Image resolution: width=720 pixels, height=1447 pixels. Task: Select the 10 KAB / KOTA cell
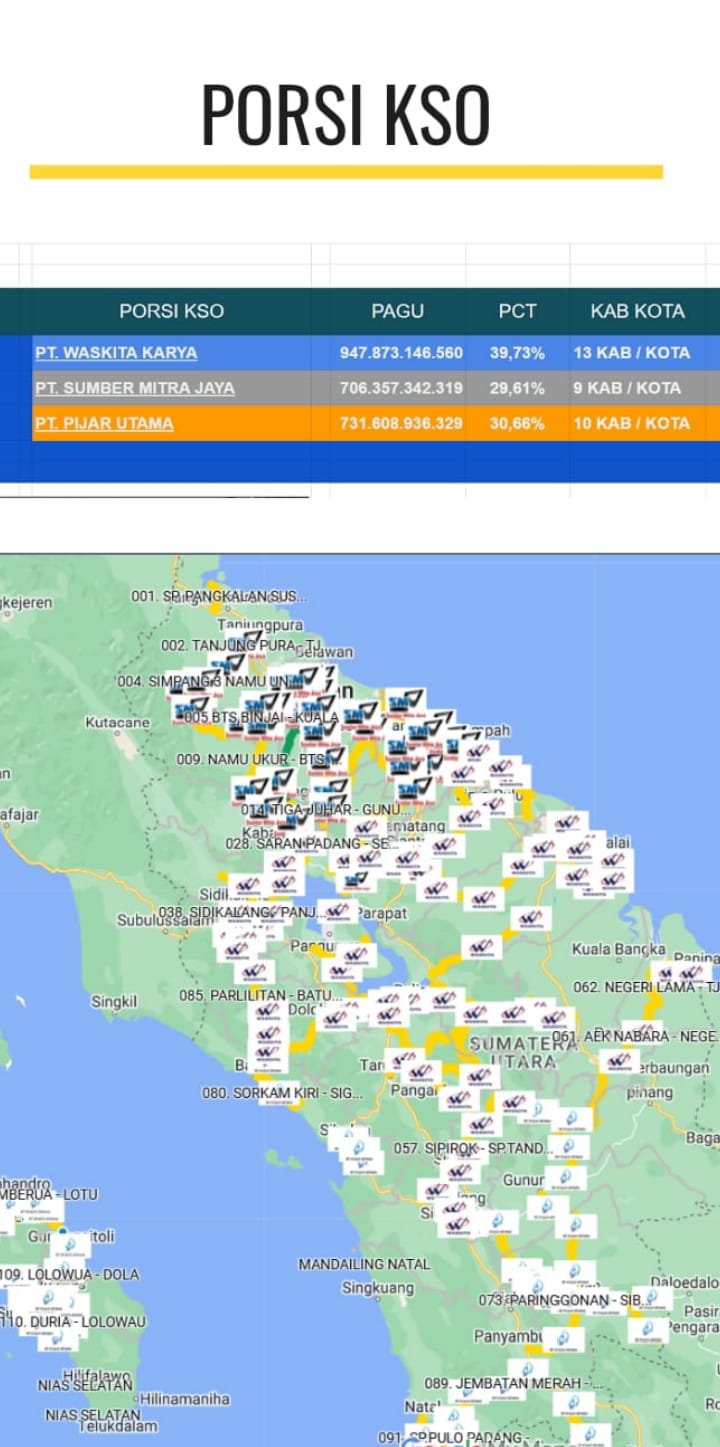(632, 423)
